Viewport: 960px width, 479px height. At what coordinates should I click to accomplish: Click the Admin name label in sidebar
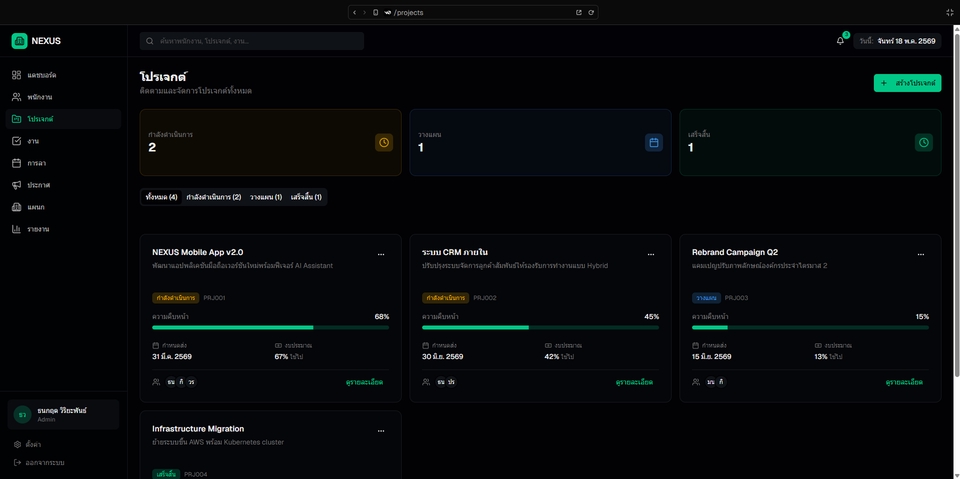click(45, 420)
